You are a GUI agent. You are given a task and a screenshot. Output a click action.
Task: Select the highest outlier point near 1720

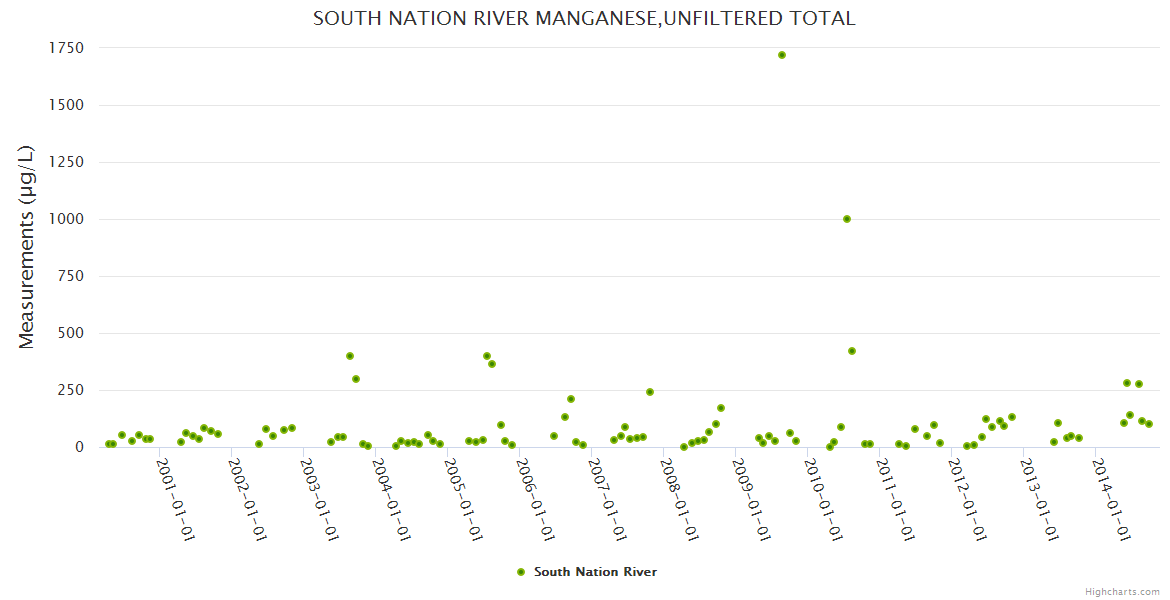click(782, 55)
